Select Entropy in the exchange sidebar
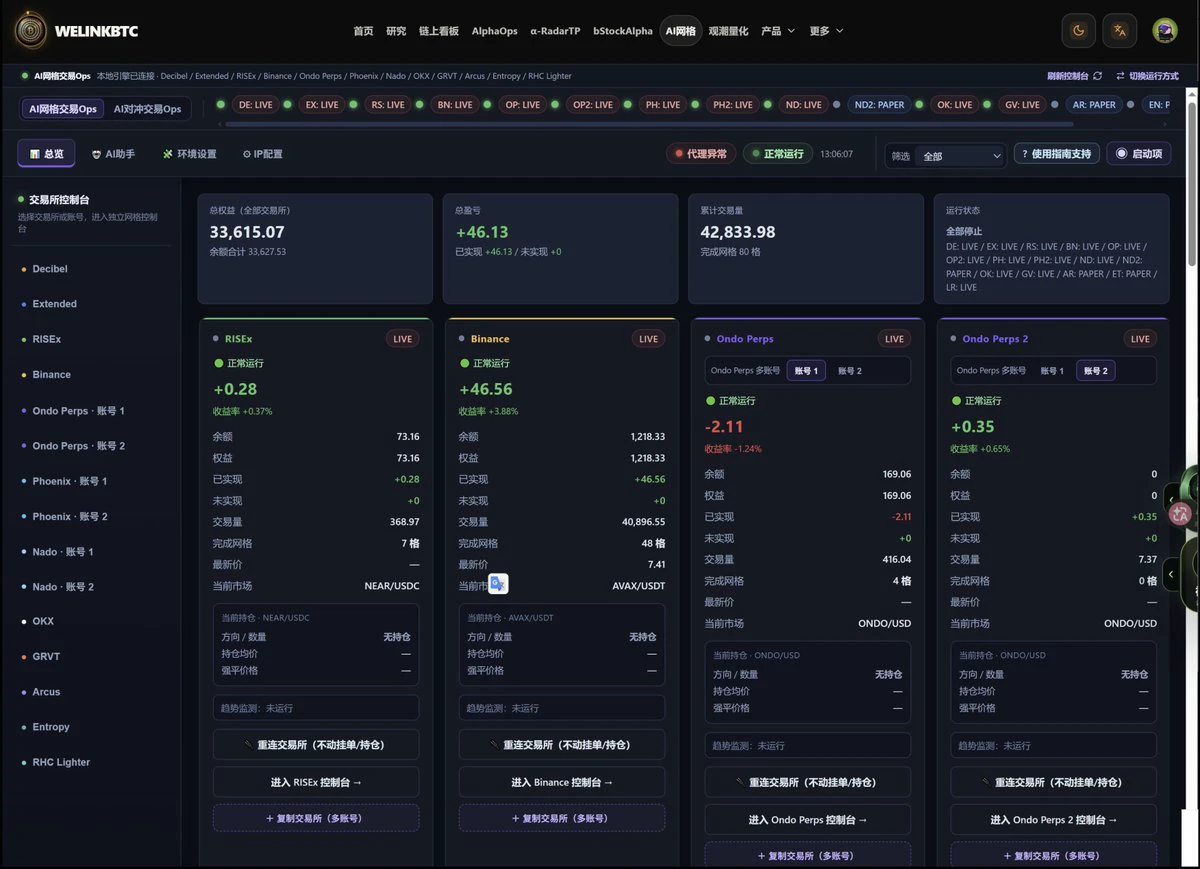The image size is (1200, 869). coord(50,727)
